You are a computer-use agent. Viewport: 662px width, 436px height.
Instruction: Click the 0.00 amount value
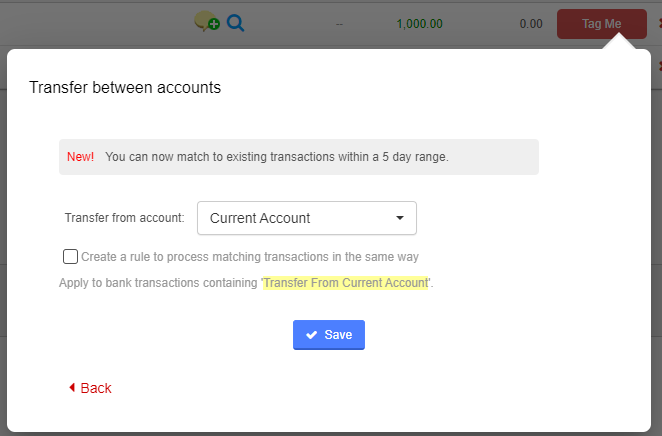pos(531,24)
